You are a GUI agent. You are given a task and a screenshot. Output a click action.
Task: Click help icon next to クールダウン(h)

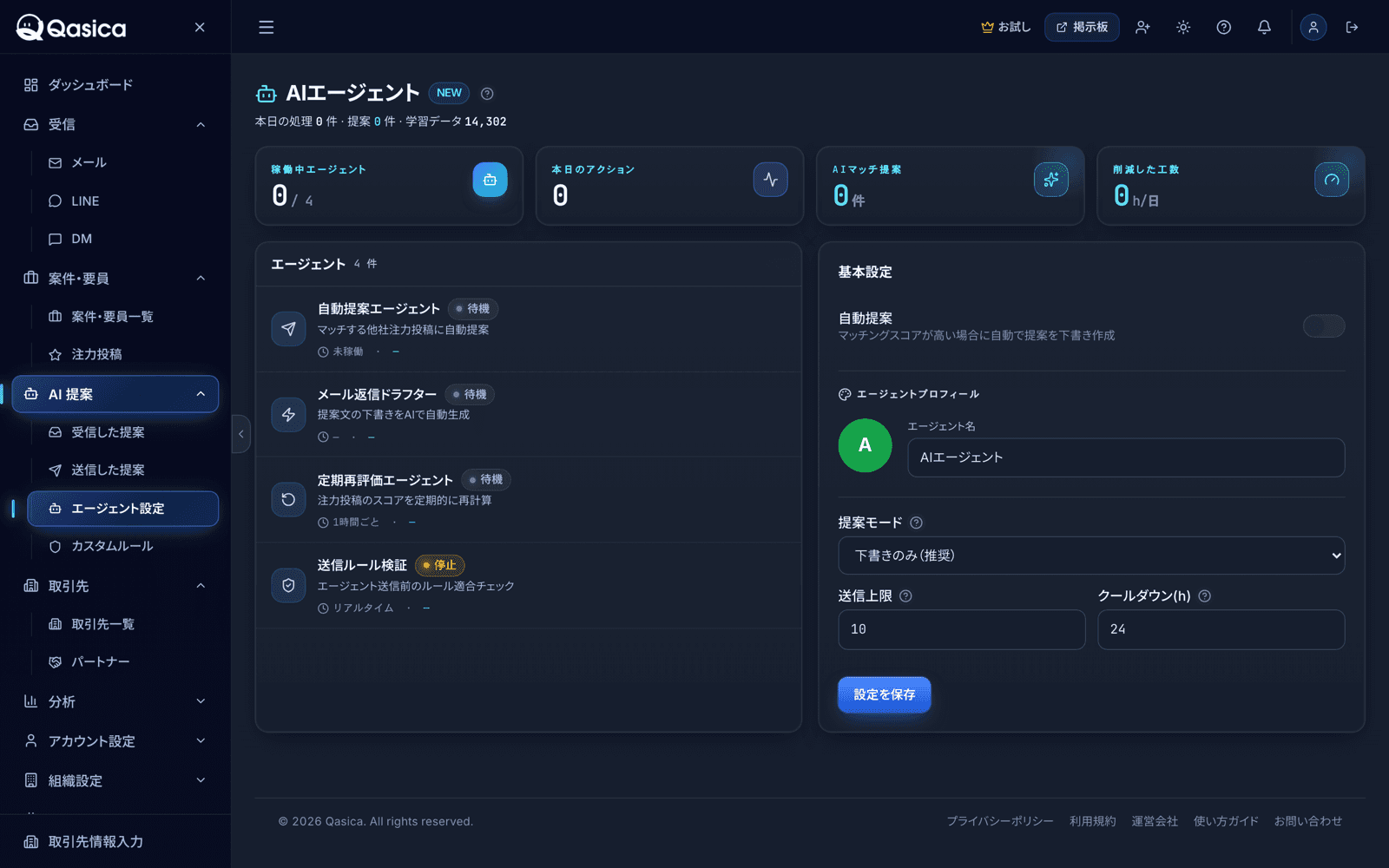point(1204,596)
